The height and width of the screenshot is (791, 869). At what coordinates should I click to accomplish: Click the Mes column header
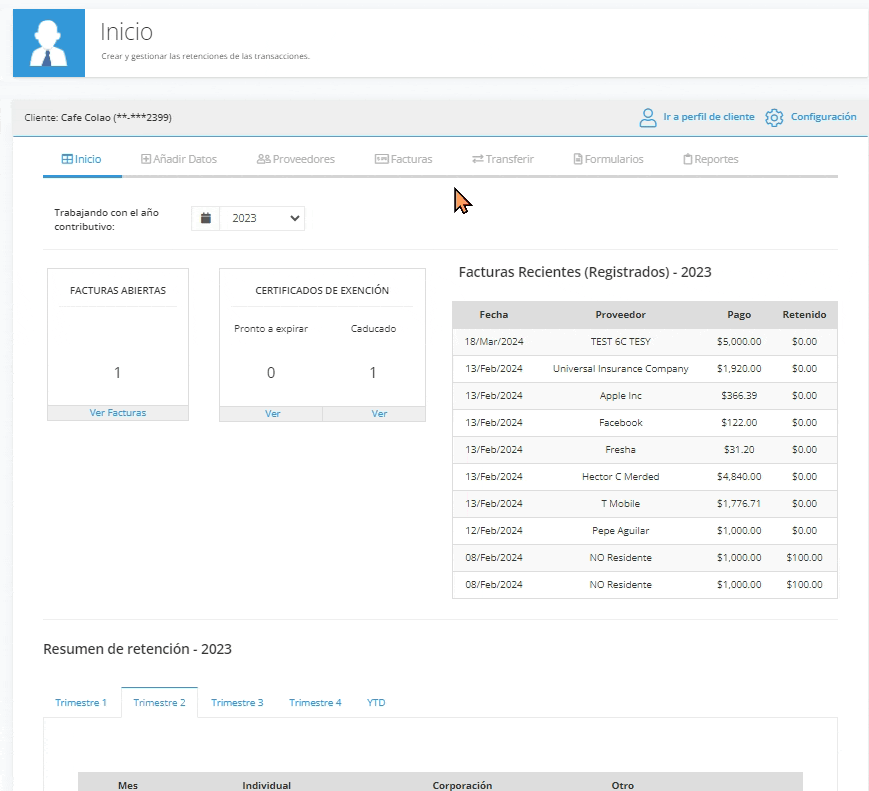pyautogui.click(x=127, y=785)
